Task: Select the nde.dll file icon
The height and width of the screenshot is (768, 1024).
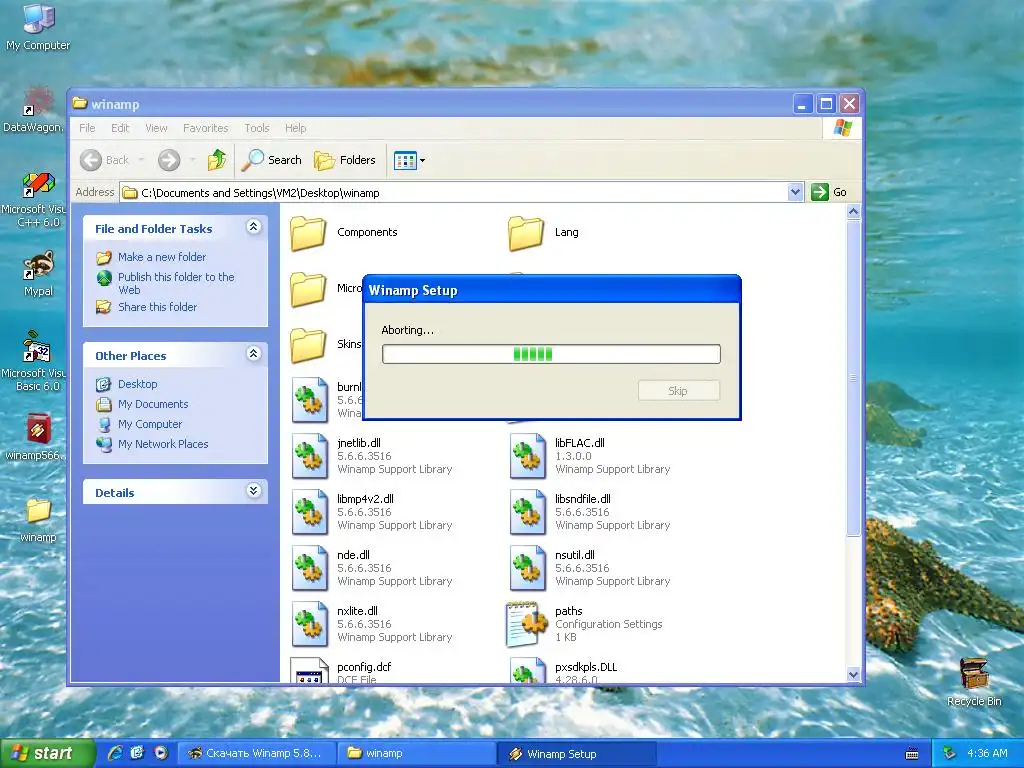Action: (310, 568)
